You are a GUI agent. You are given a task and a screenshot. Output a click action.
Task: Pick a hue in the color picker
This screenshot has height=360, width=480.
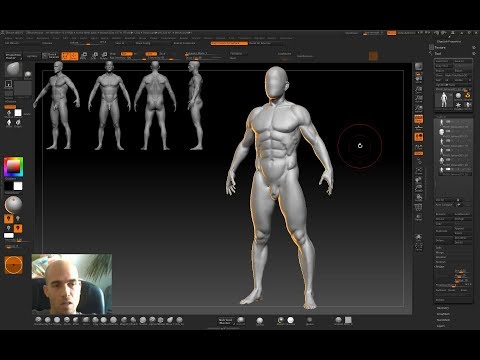tap(13, 166)
